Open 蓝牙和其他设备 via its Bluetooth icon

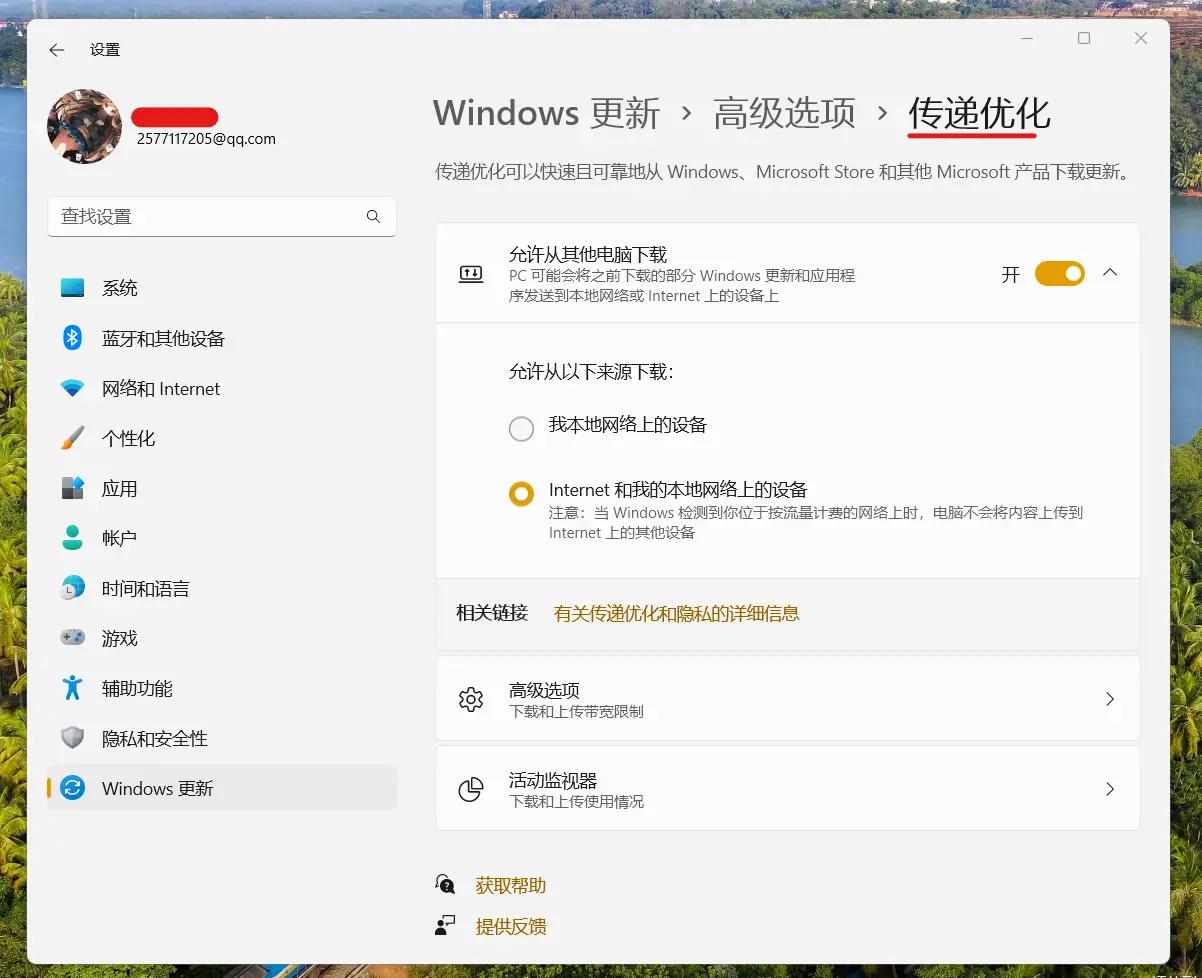[72, 338]
